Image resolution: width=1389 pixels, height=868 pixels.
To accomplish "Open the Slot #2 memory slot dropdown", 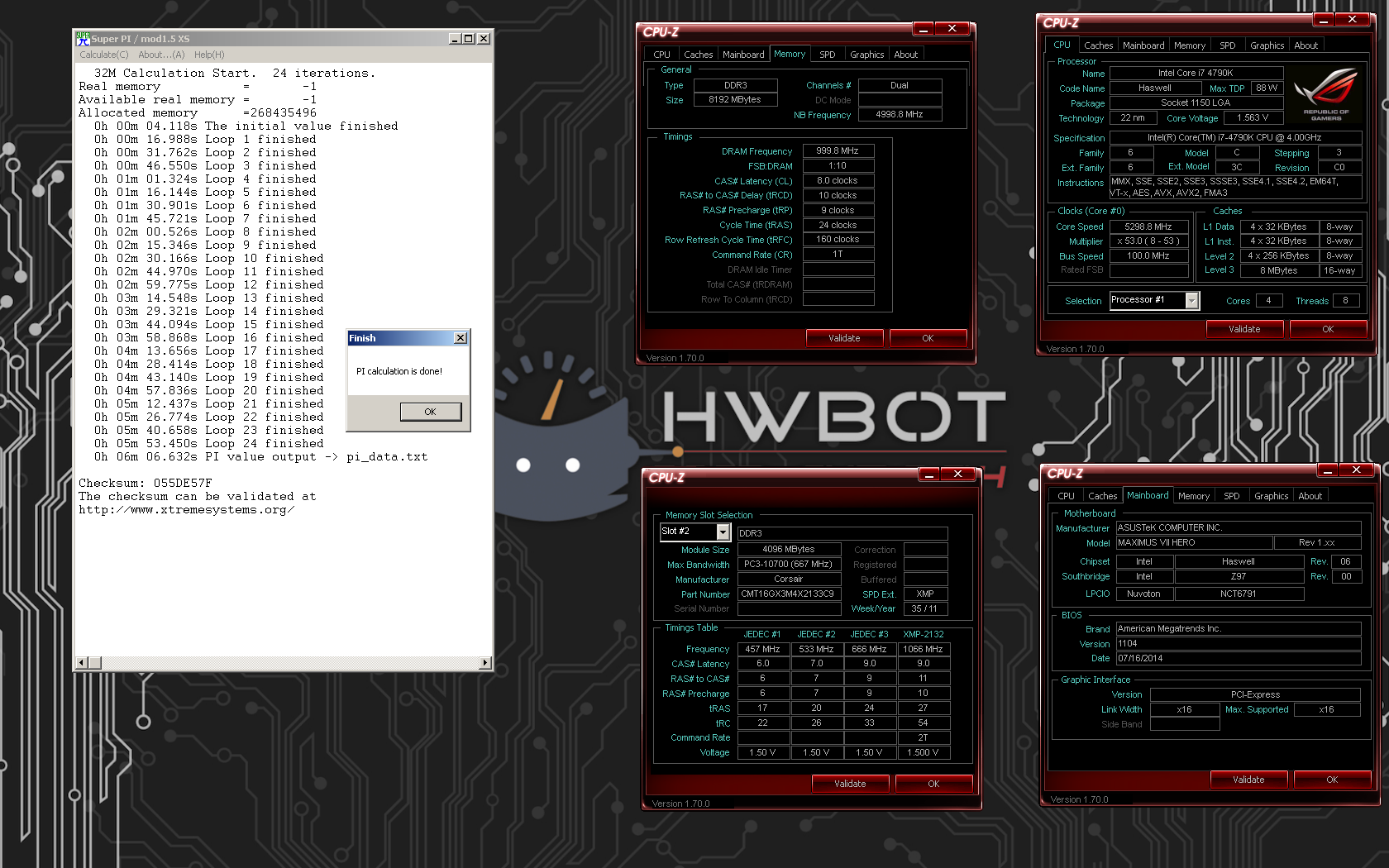I will click(723, 532).
